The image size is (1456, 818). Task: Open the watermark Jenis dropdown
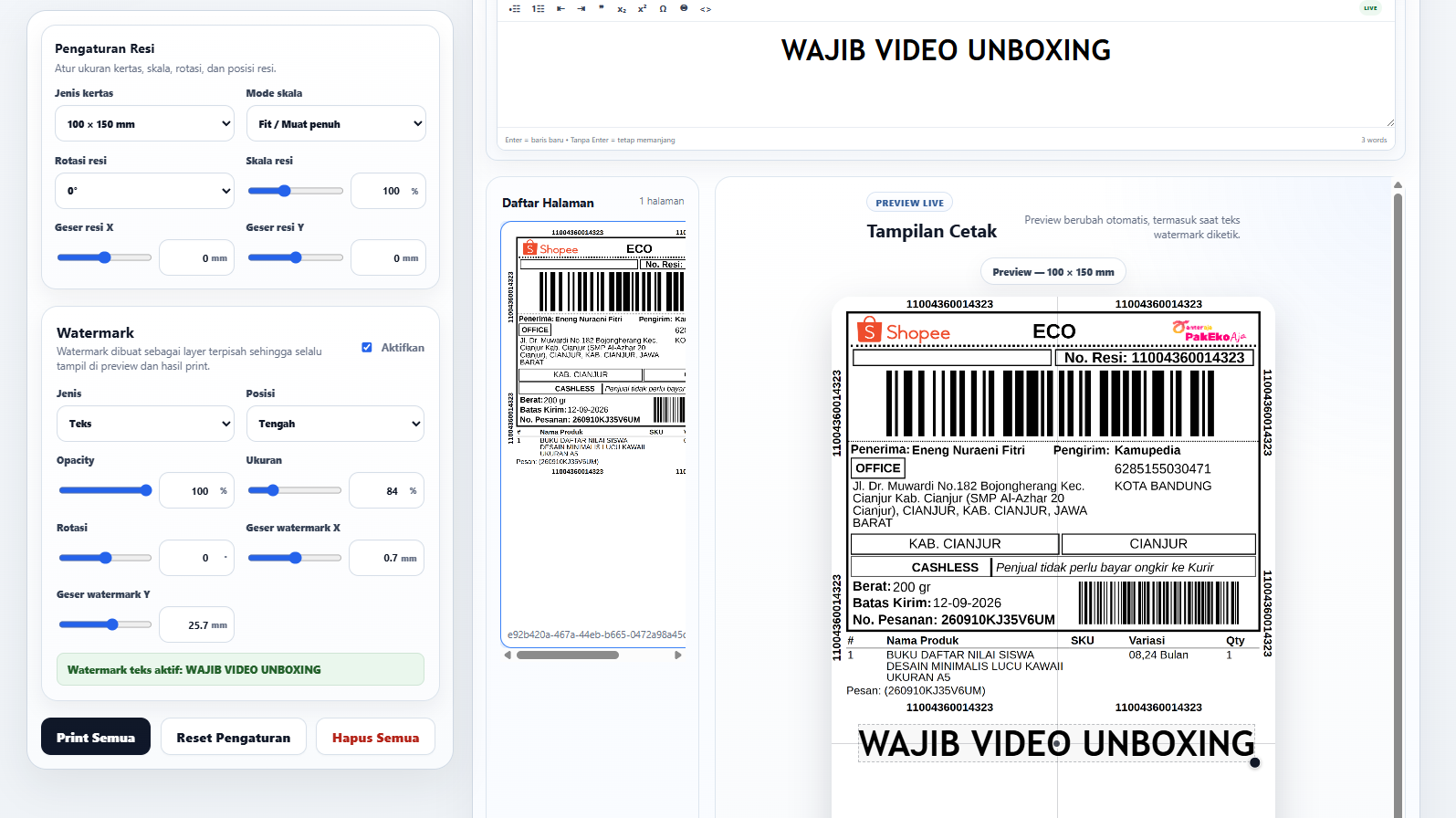[145, 424]
